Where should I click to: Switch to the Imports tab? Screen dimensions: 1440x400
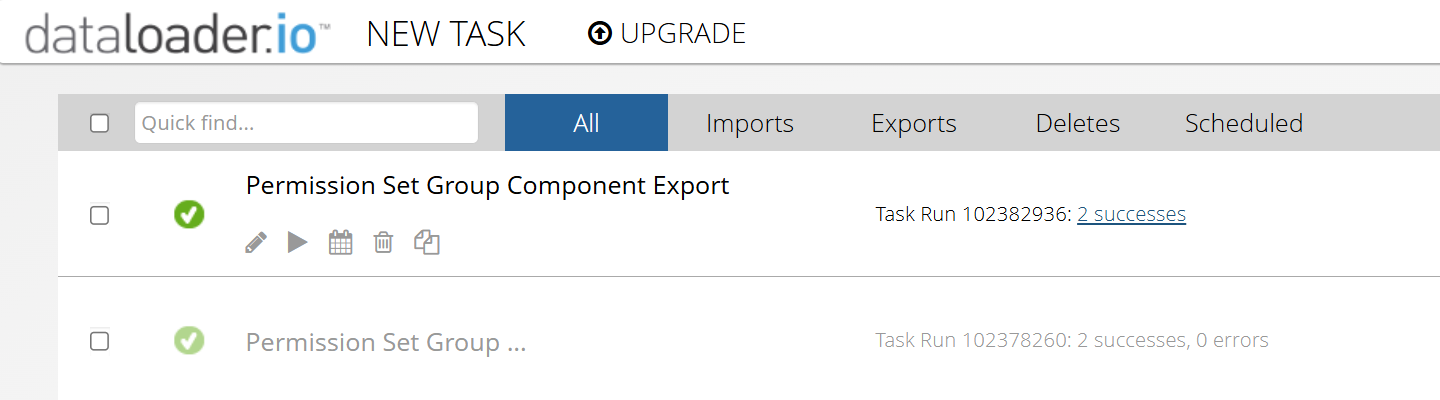click(x=750, y=123)
